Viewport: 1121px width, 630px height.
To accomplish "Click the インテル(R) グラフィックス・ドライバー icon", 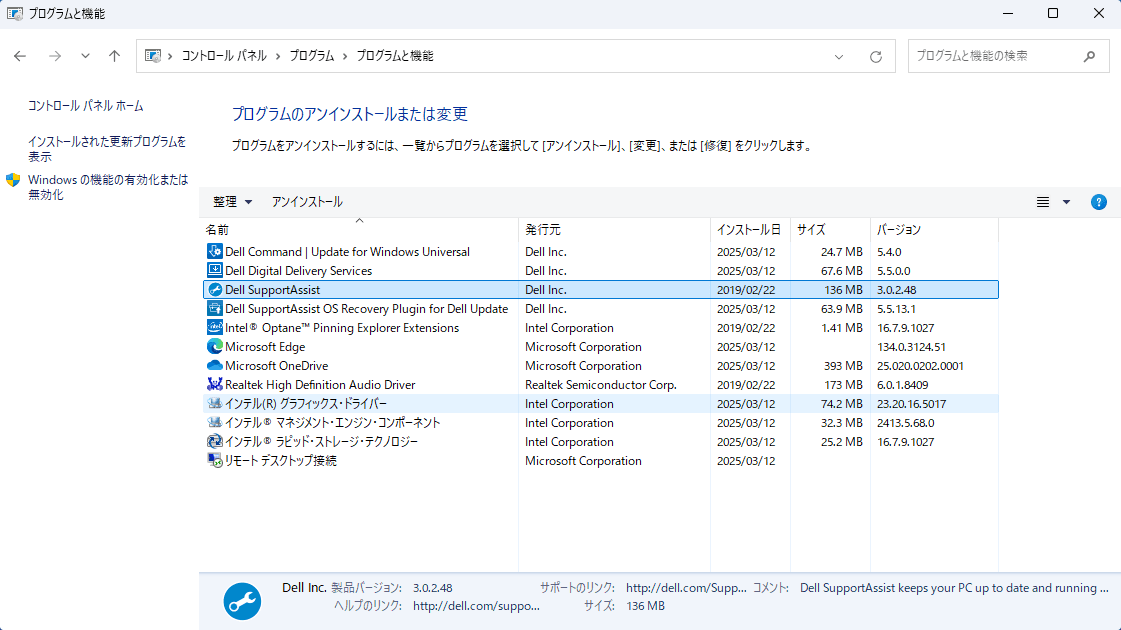I will [214, 403].
